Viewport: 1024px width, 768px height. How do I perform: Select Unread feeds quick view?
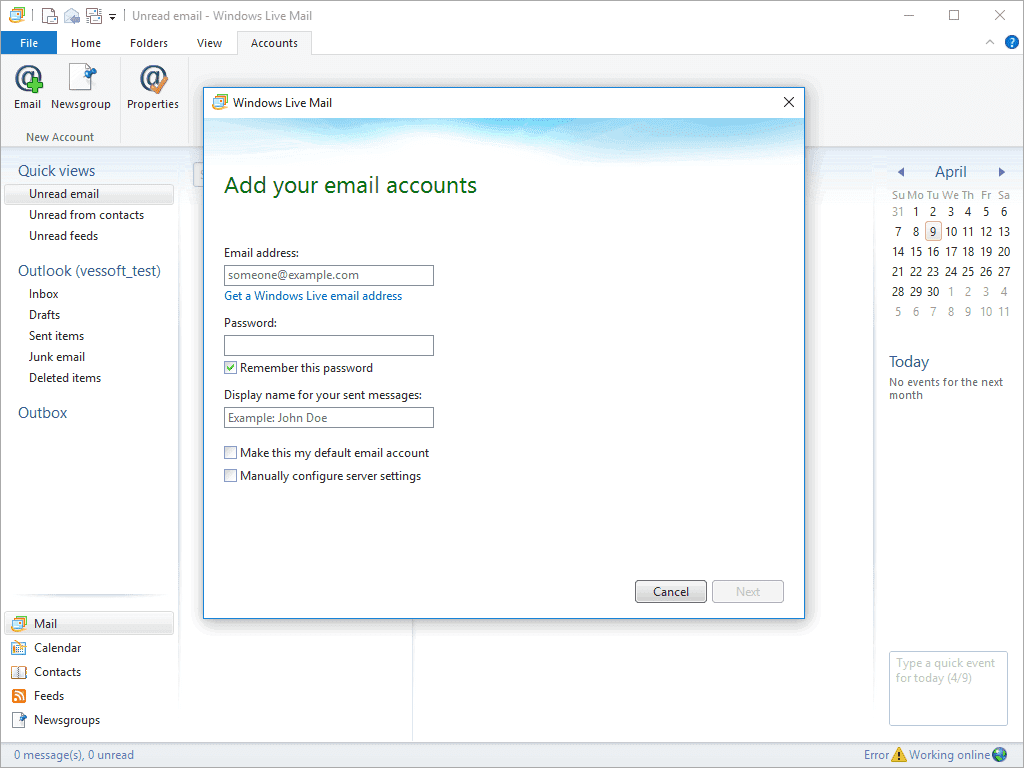(x=63, y=236)
